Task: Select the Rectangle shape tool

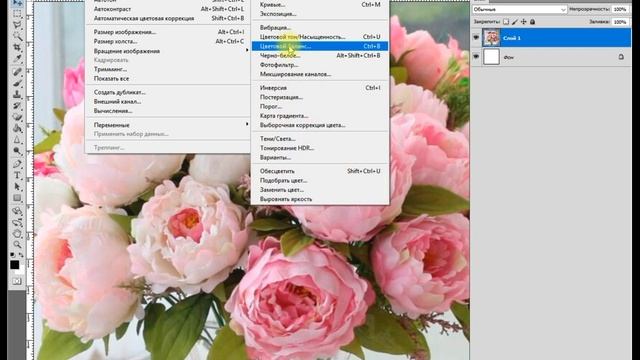Action: 17,198
